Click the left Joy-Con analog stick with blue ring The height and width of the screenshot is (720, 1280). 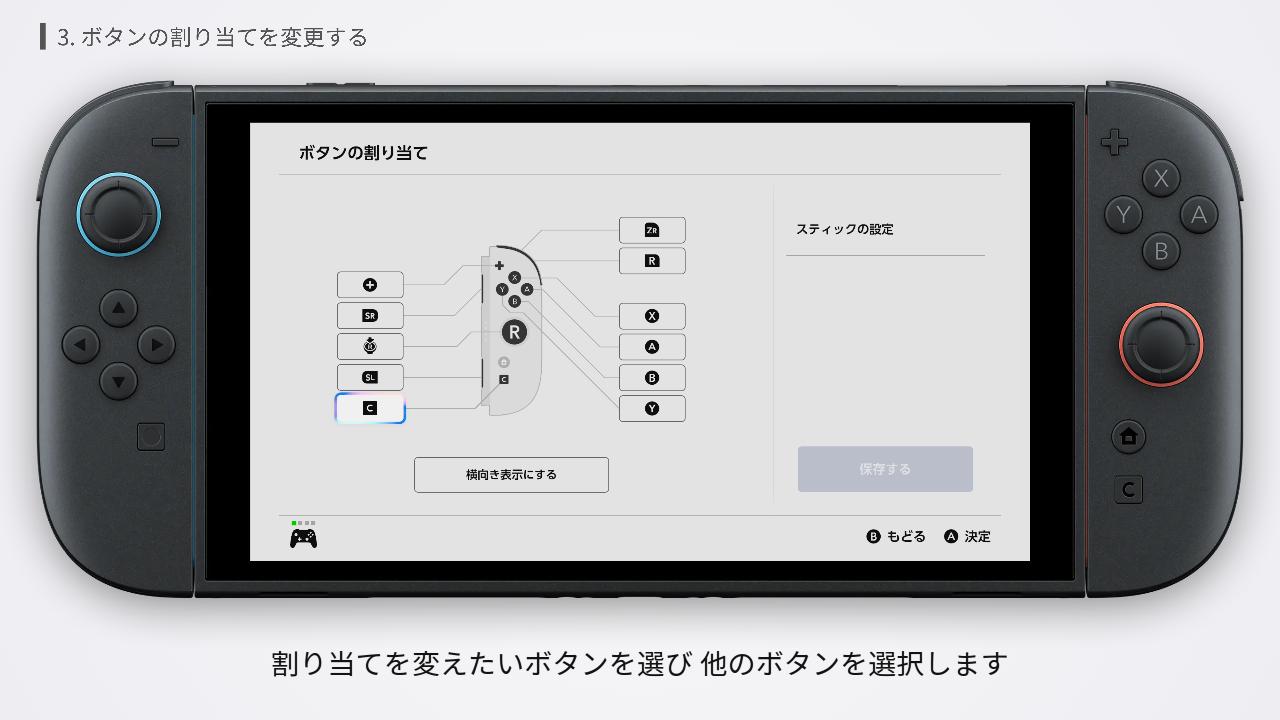pyautogui.click(x=118, y=214)
